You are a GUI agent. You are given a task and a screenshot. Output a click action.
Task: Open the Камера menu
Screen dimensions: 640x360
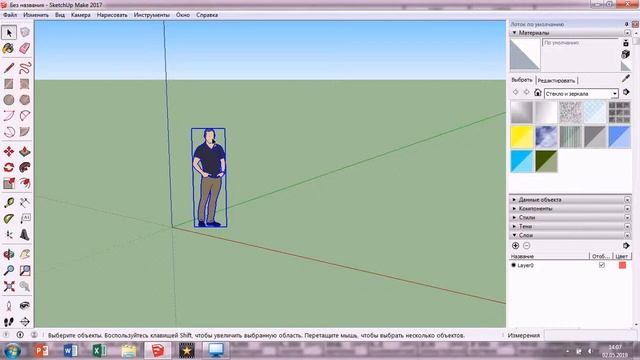pyautogui.click(x=80, y=15)
